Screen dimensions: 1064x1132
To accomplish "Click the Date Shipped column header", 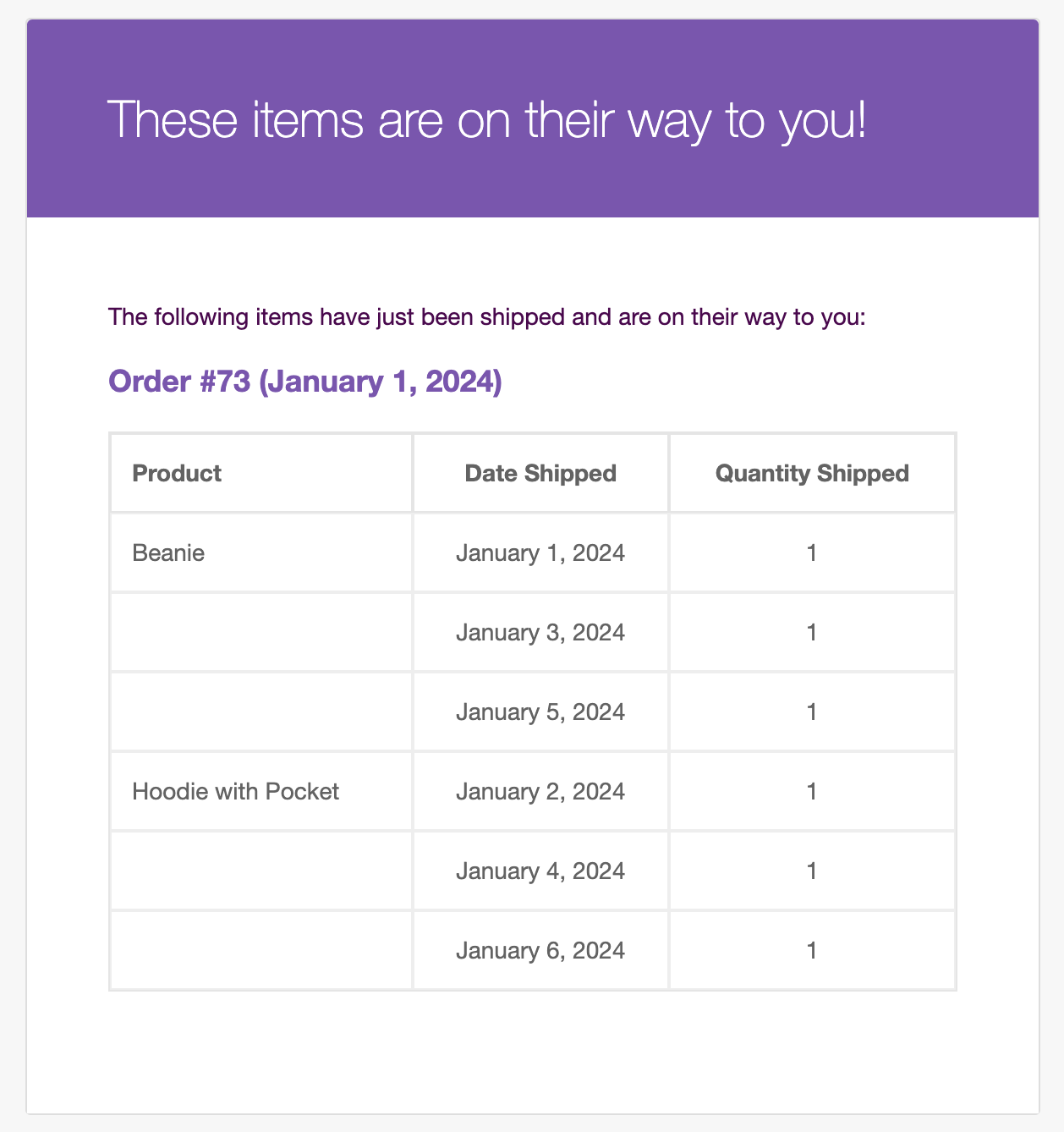I will [x=540, y=473].
